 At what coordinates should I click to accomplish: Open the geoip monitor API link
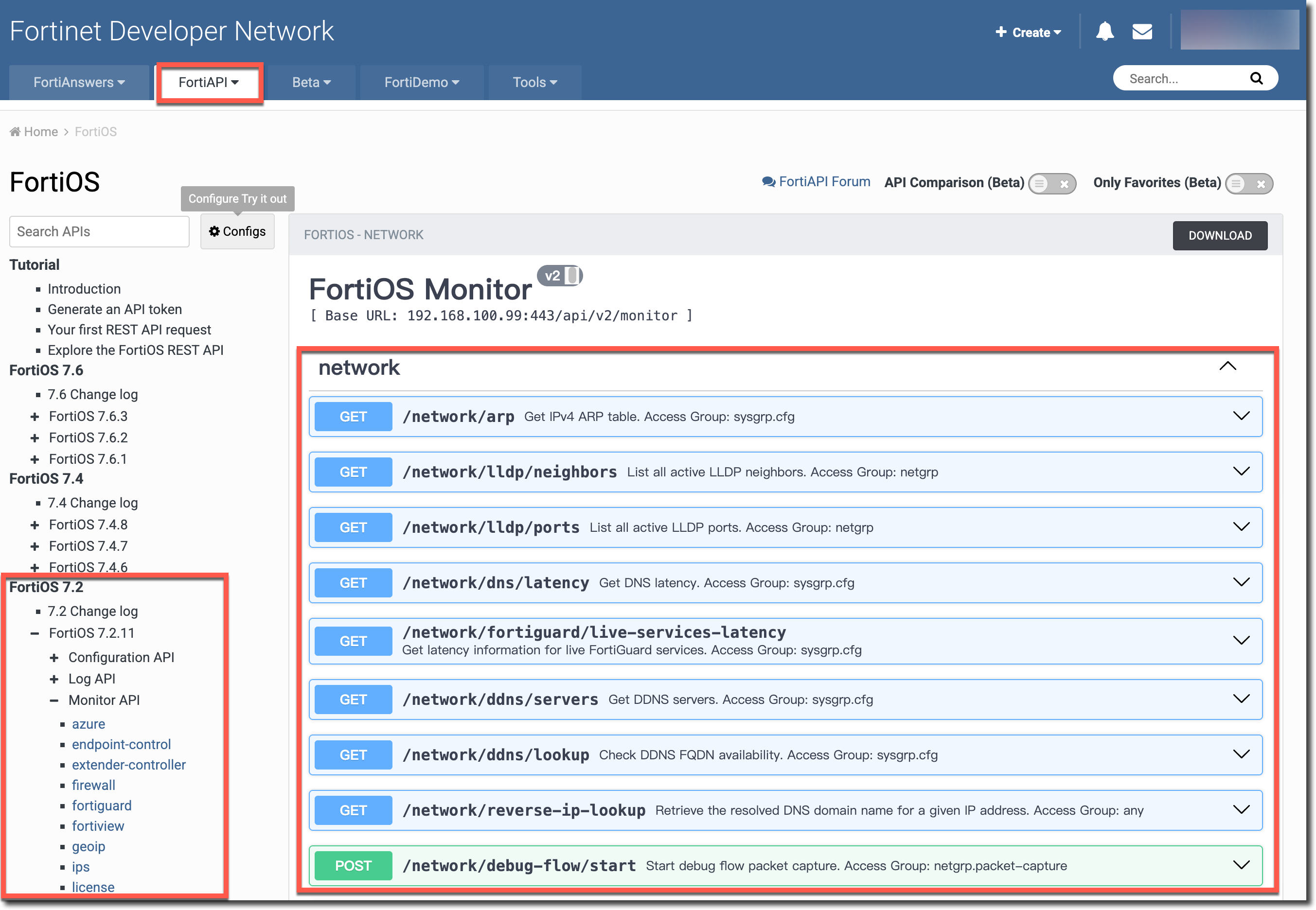[x=89, y=847]
